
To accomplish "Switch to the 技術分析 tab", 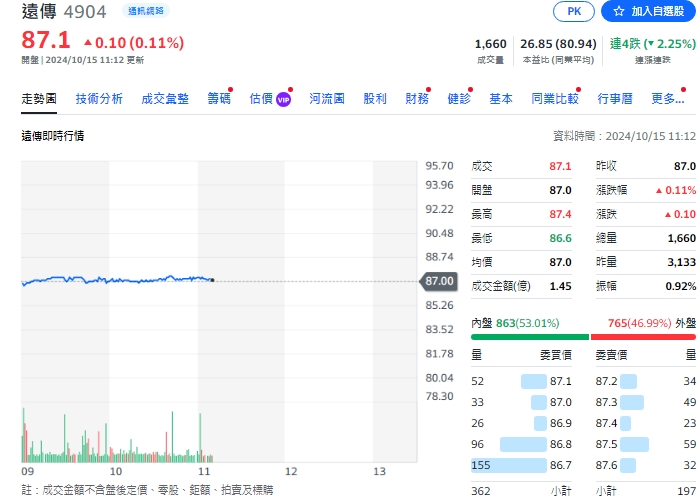I will pyautogui.click(x=99, y=98).
